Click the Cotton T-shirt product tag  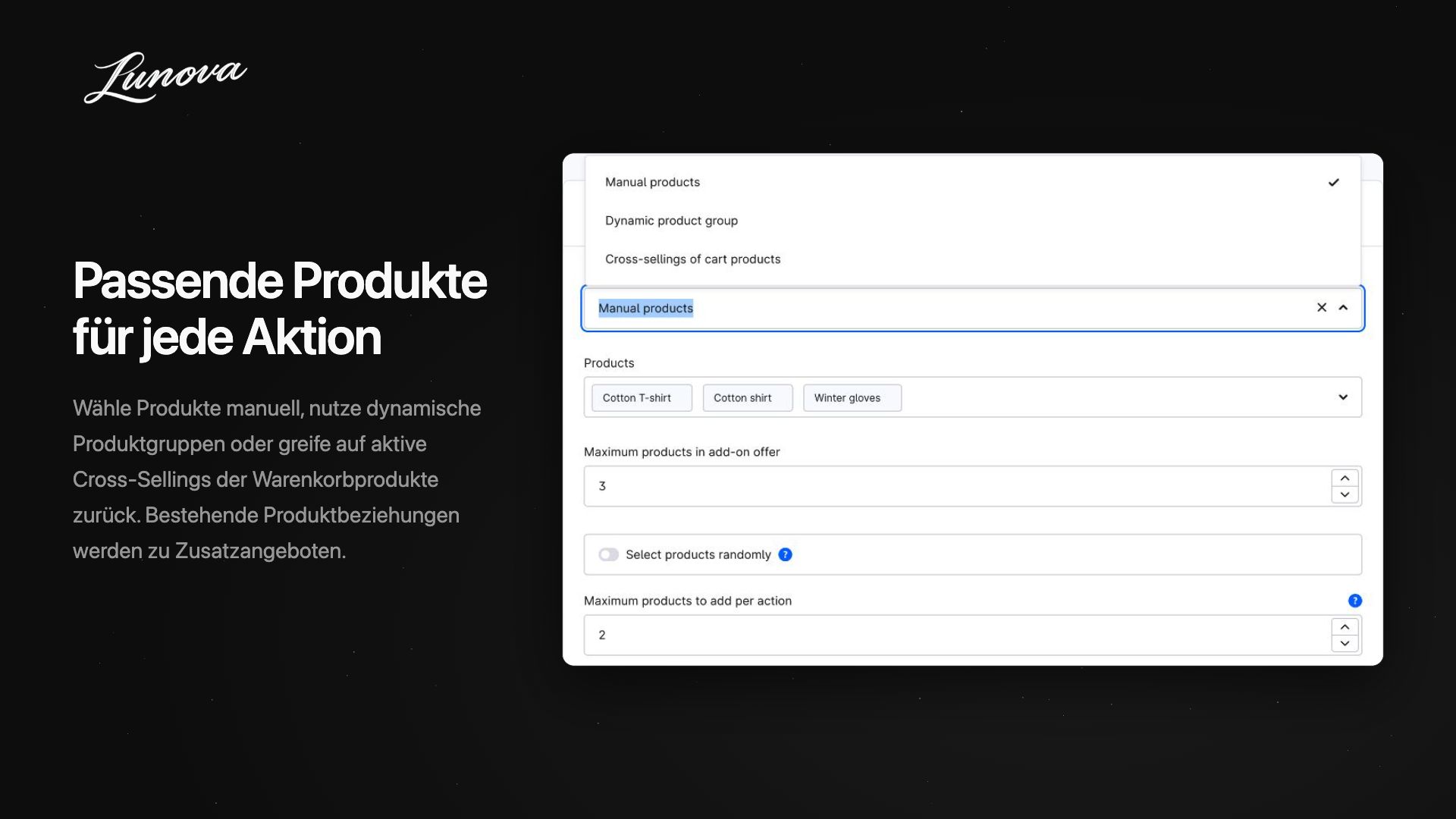(x=642, y=398)
